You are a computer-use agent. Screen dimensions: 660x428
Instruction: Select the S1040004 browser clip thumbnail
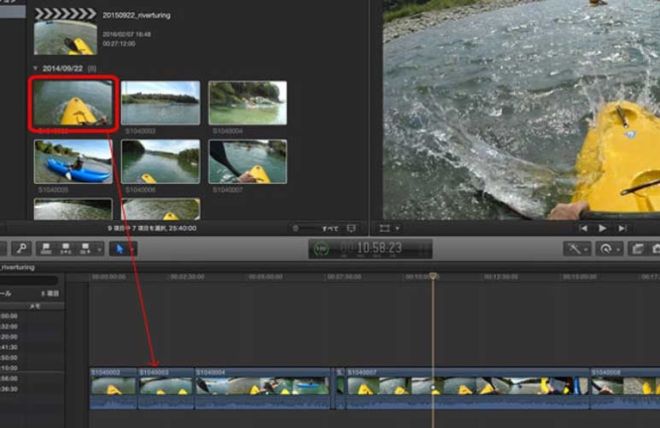click(x=247, y=102)
